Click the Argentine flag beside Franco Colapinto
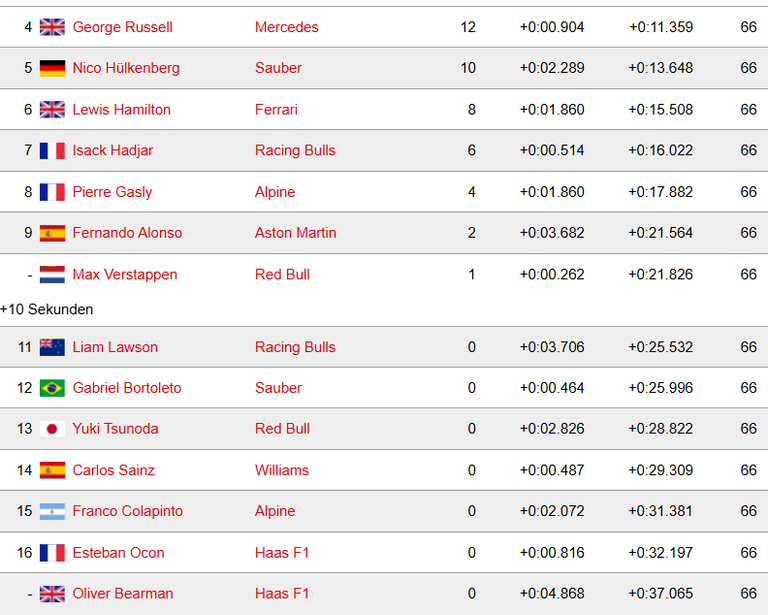This screenshot has width=768, height=615. 52,511
